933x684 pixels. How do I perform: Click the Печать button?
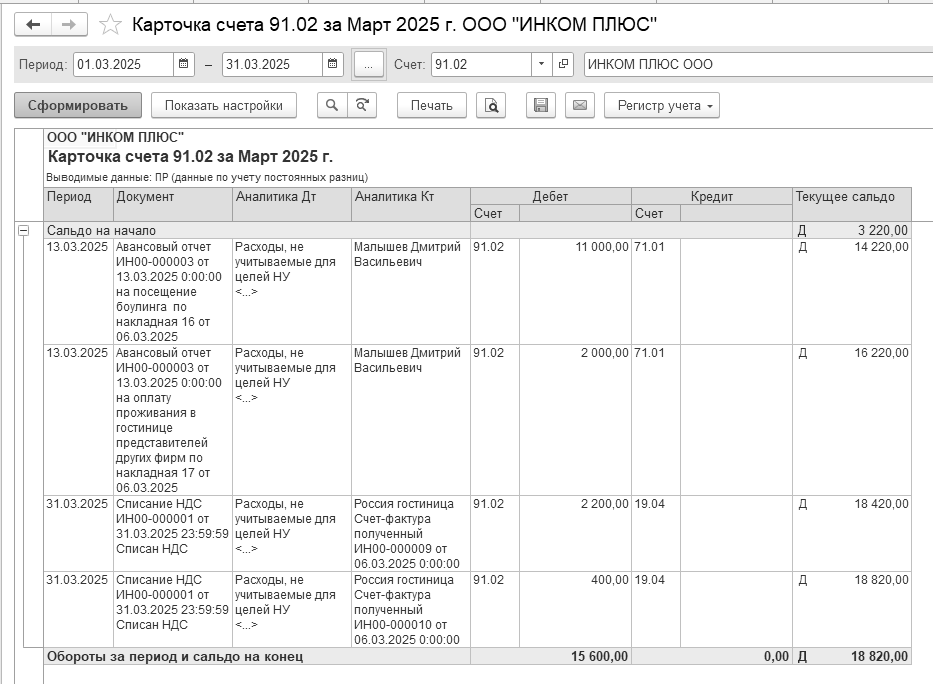click(431, 105)
